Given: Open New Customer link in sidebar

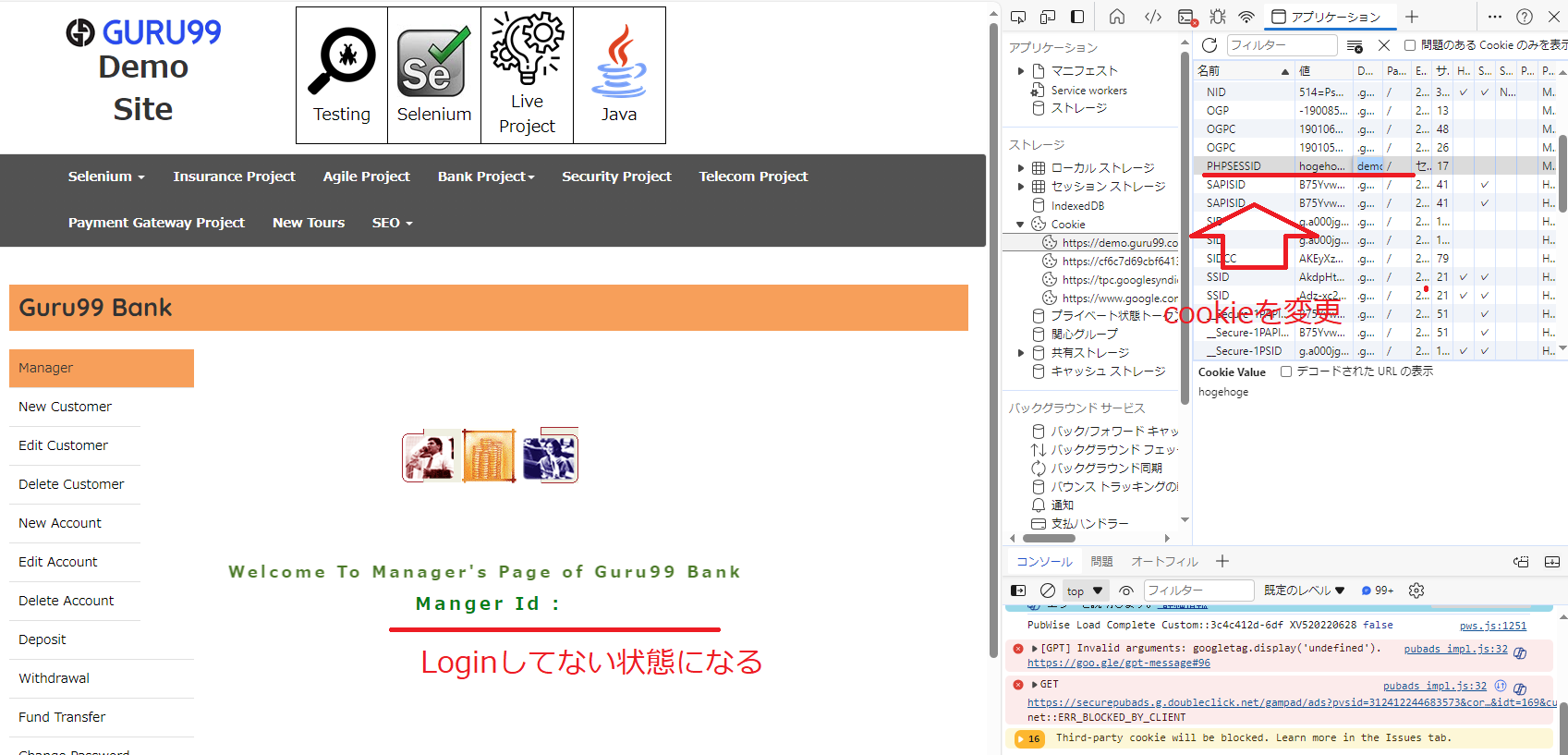Looking at the screenshot, I should coord(65,407).
